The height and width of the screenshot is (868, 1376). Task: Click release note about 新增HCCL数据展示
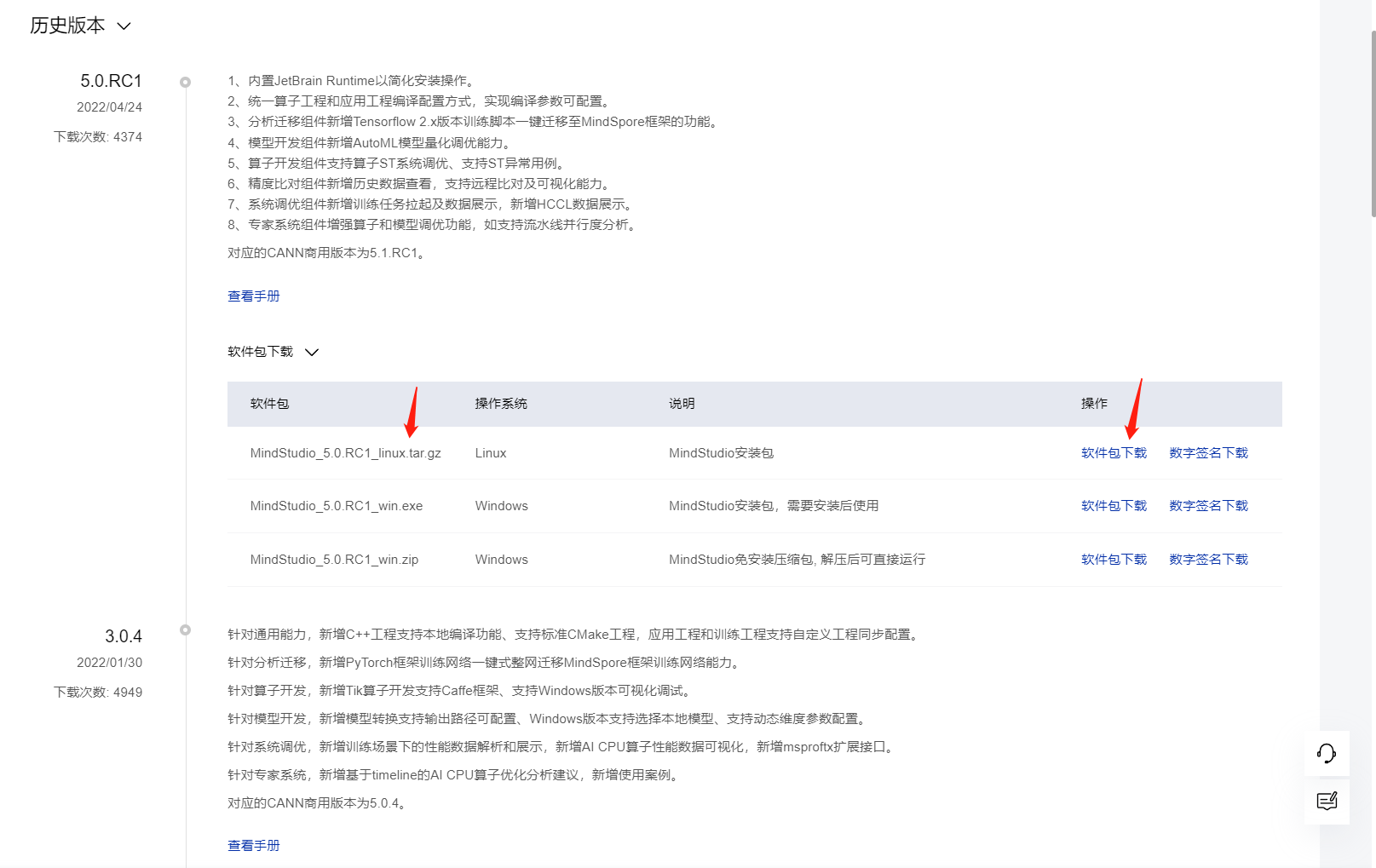click(432, 204)
